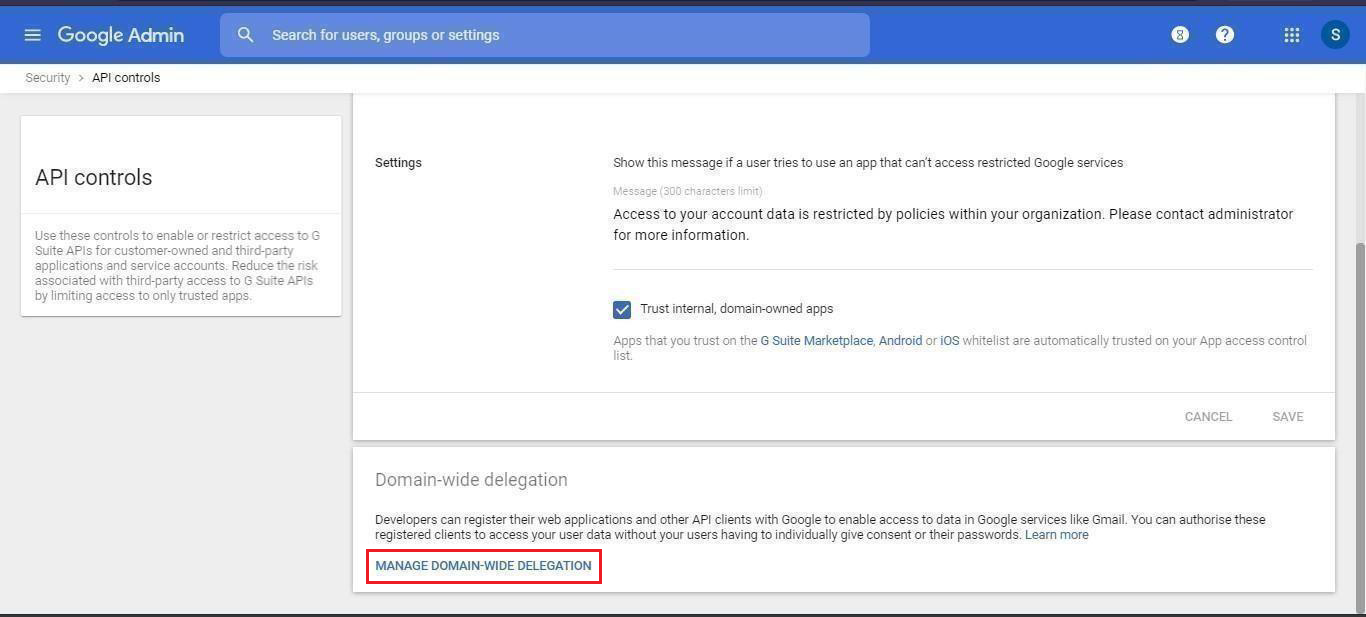Click the CANCEL button

tap(1208, 417)
